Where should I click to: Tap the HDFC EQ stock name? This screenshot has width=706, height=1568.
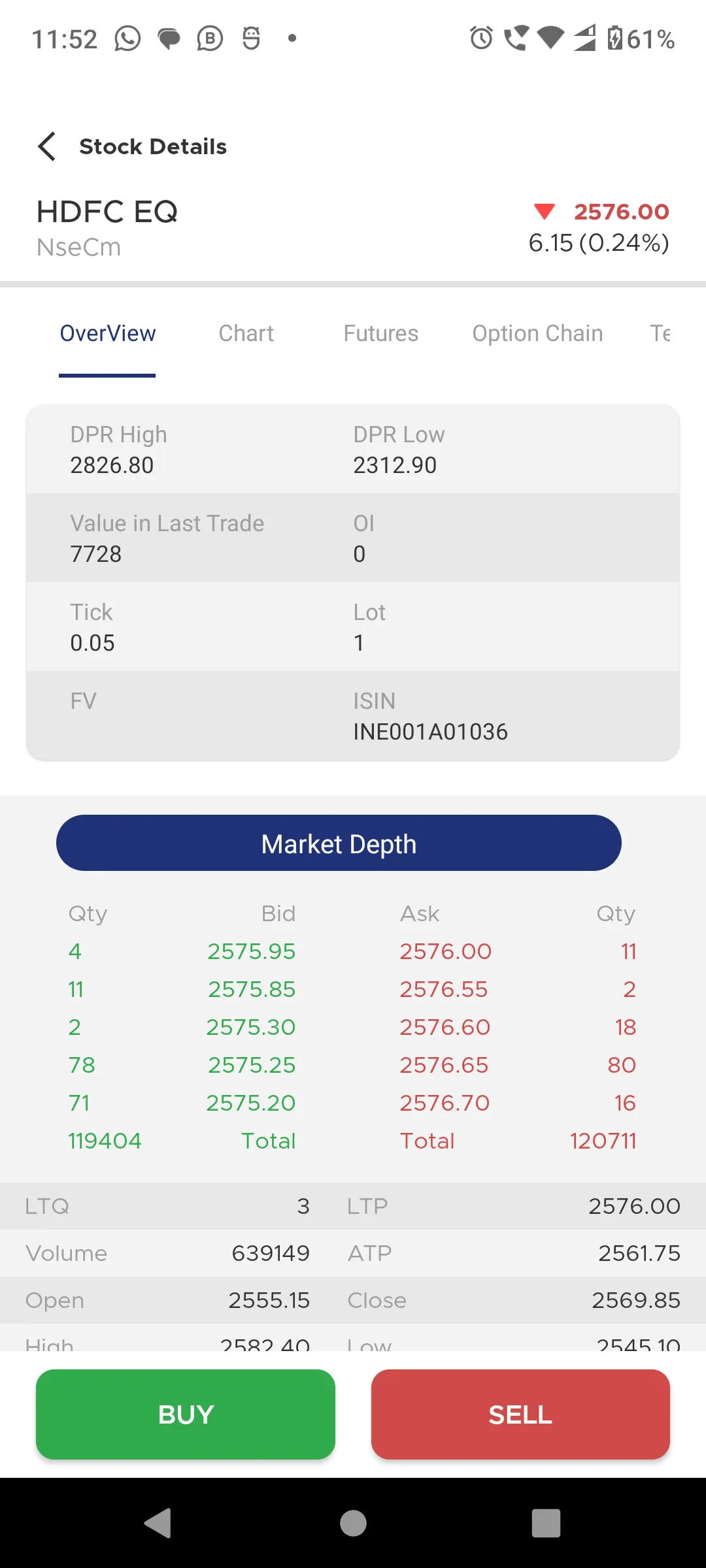107,212
